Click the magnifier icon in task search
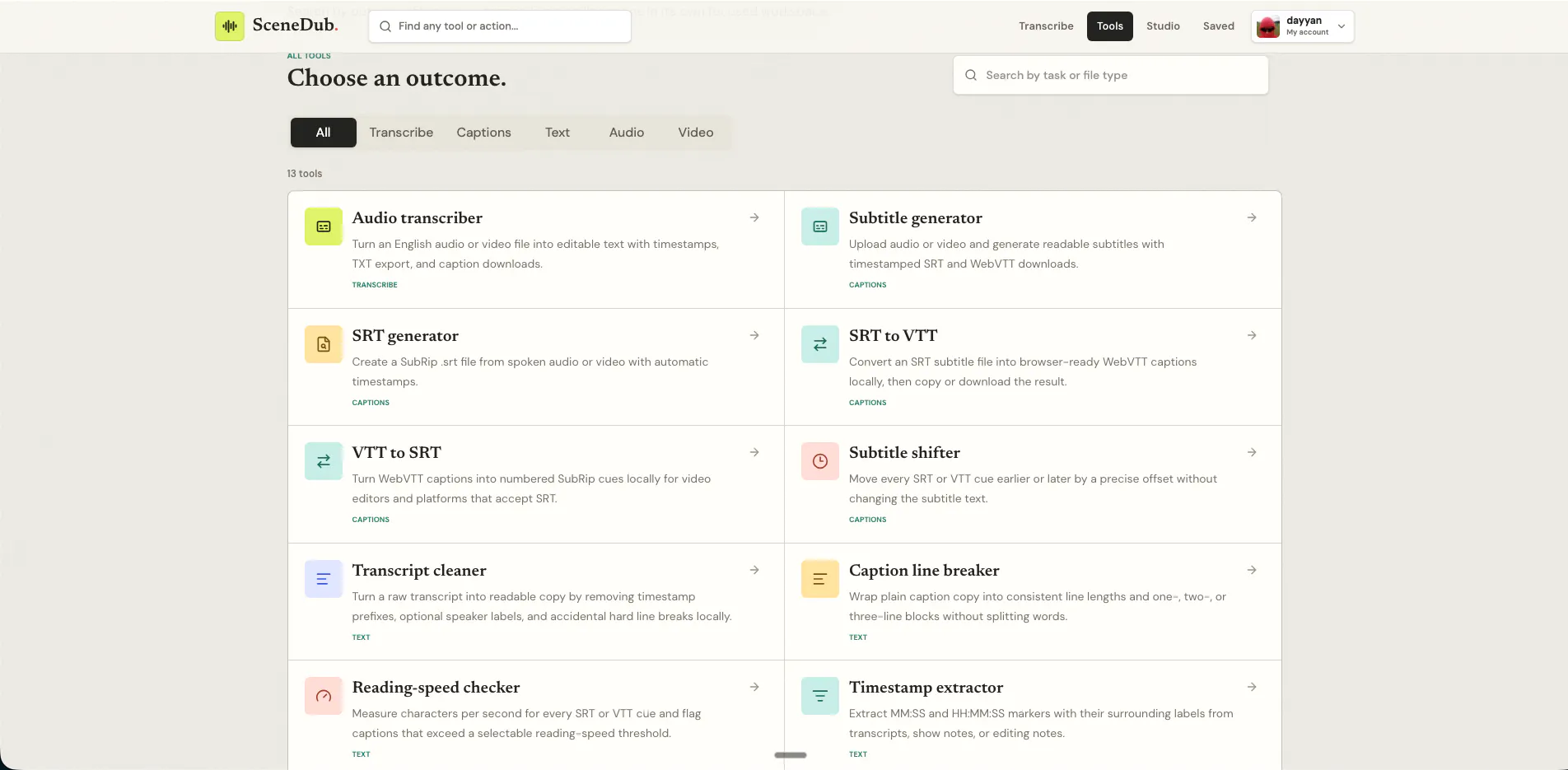The image size is (1568, 770). tap(971, 75)
